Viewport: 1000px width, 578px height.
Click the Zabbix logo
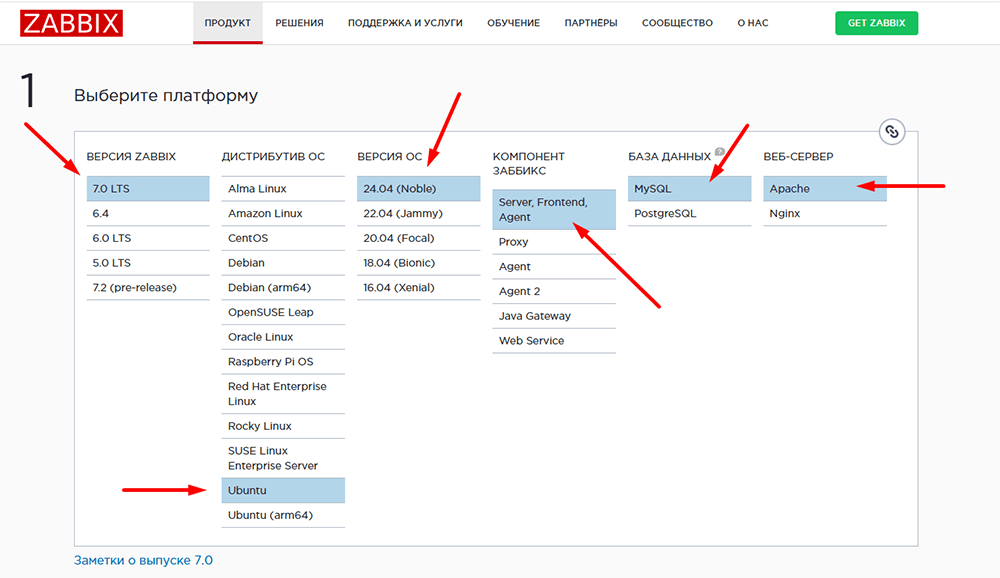click(71, 23)
